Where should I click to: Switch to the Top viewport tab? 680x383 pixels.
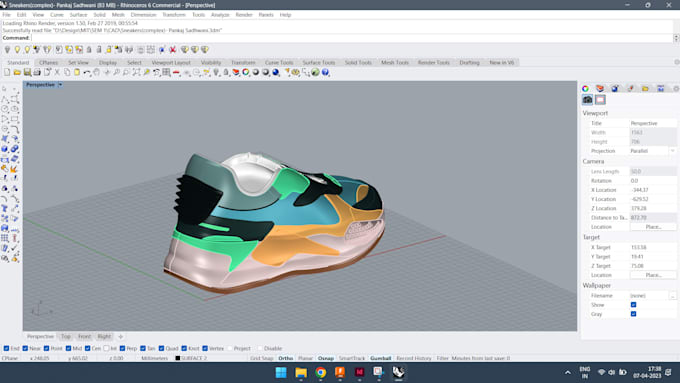[x=65, y=337]
